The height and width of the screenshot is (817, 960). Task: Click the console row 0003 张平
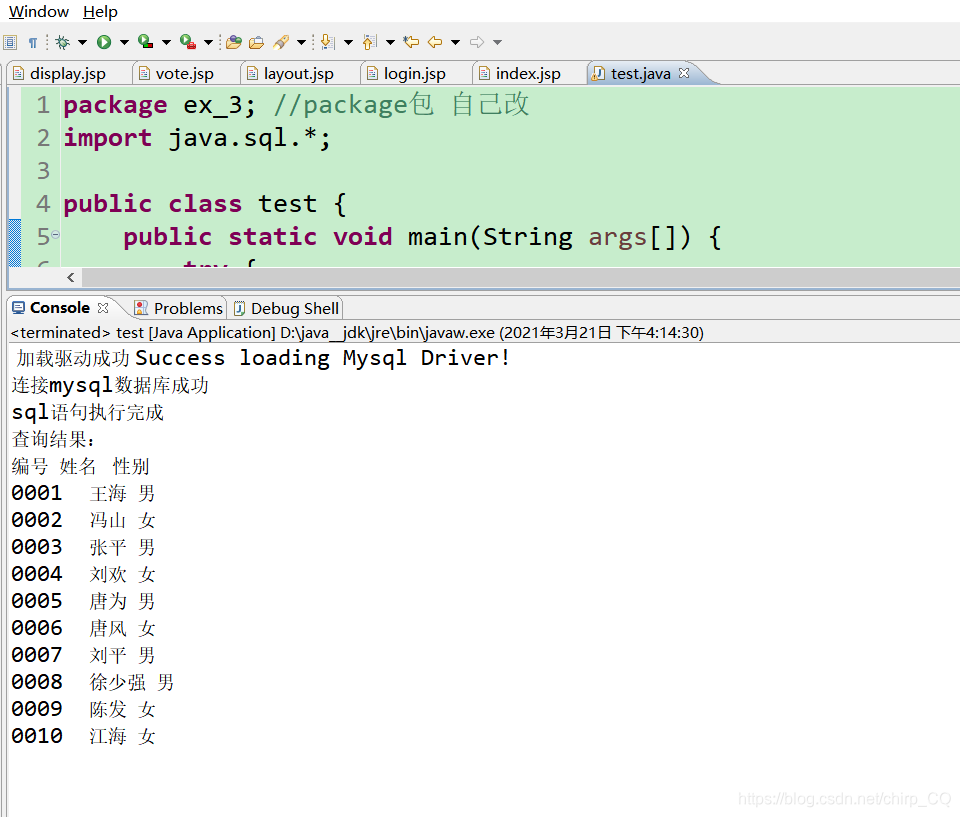[83, 547]
